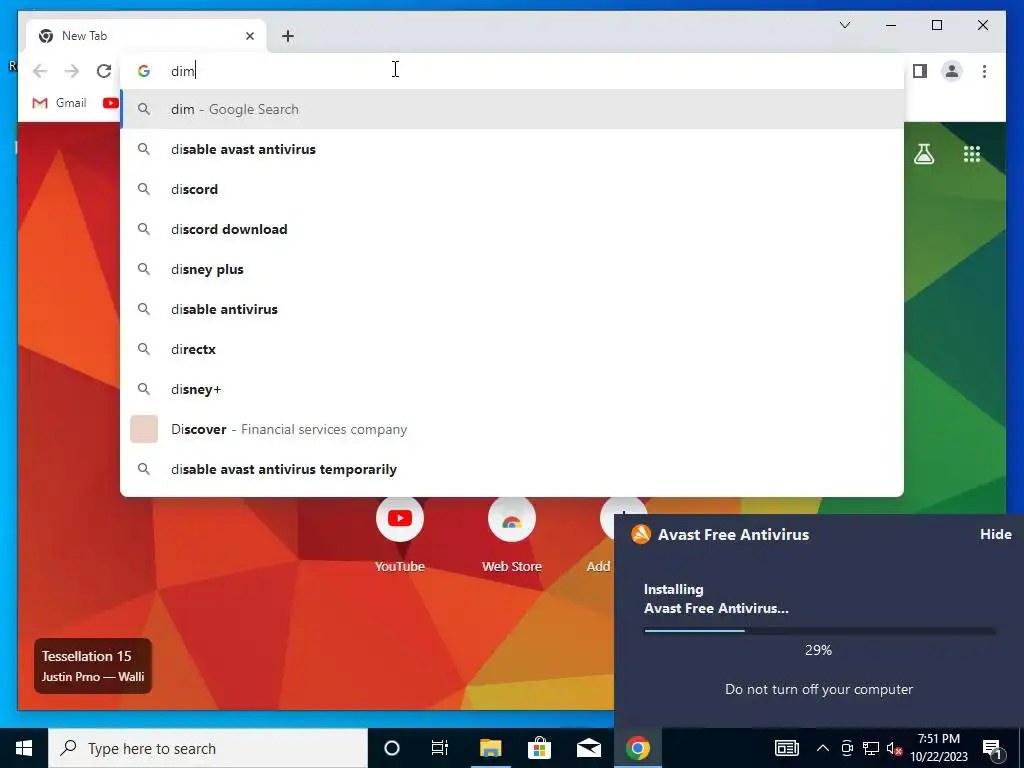Open the Google apps grid icon
This screenshot has width=1024, height=768.
(x=972, y=154)
